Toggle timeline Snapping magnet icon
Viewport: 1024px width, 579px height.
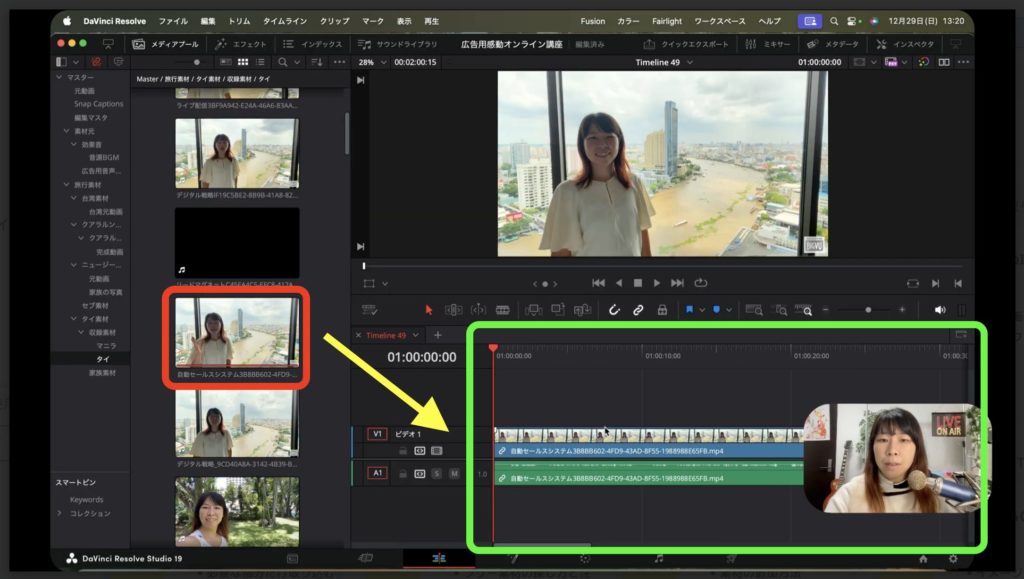click(614, 310)
